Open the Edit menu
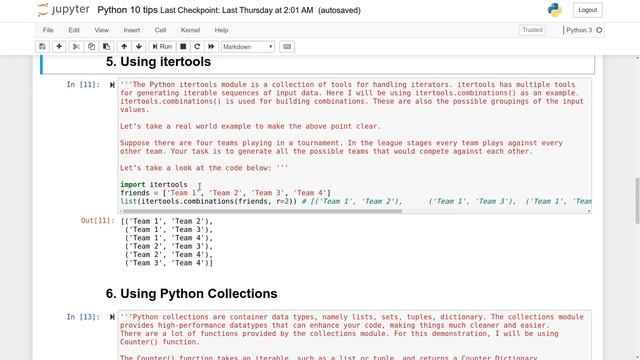The width and height of the screenshot is (640, 360). point(74,30)
